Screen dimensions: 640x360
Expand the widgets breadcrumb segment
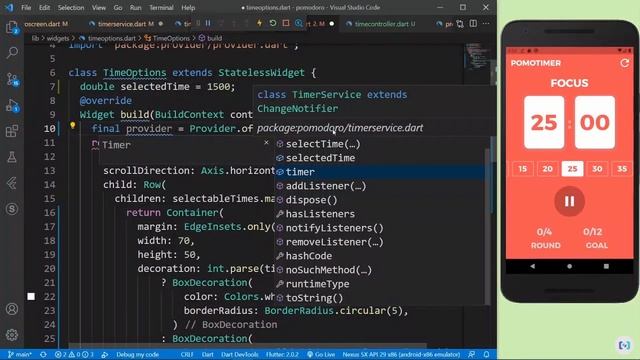tap(58, 38)
